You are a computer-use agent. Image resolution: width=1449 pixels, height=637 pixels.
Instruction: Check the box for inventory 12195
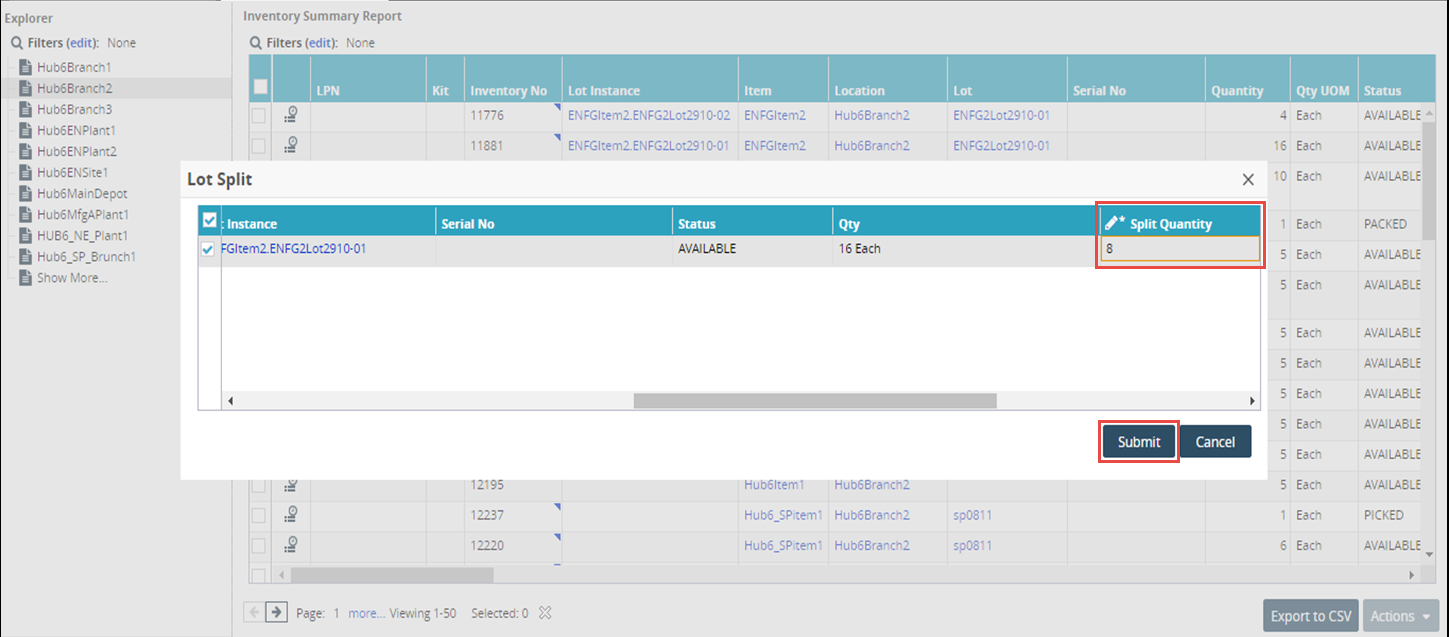coord(259,485)
